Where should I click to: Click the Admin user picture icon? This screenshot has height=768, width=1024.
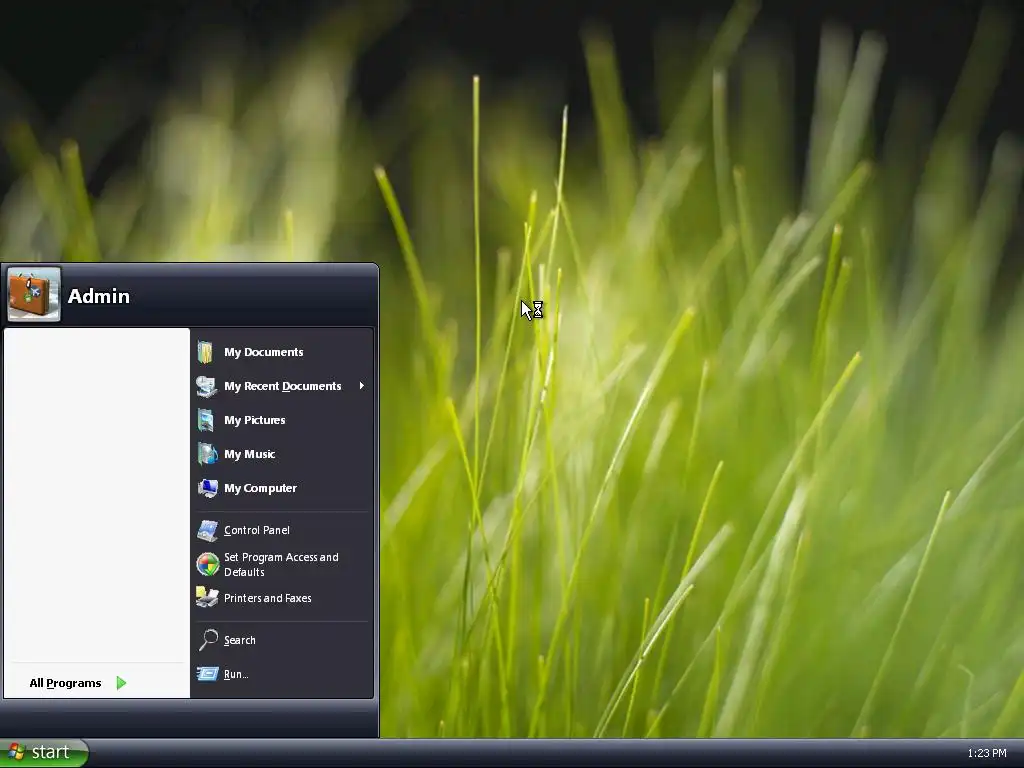click(34, 295)
